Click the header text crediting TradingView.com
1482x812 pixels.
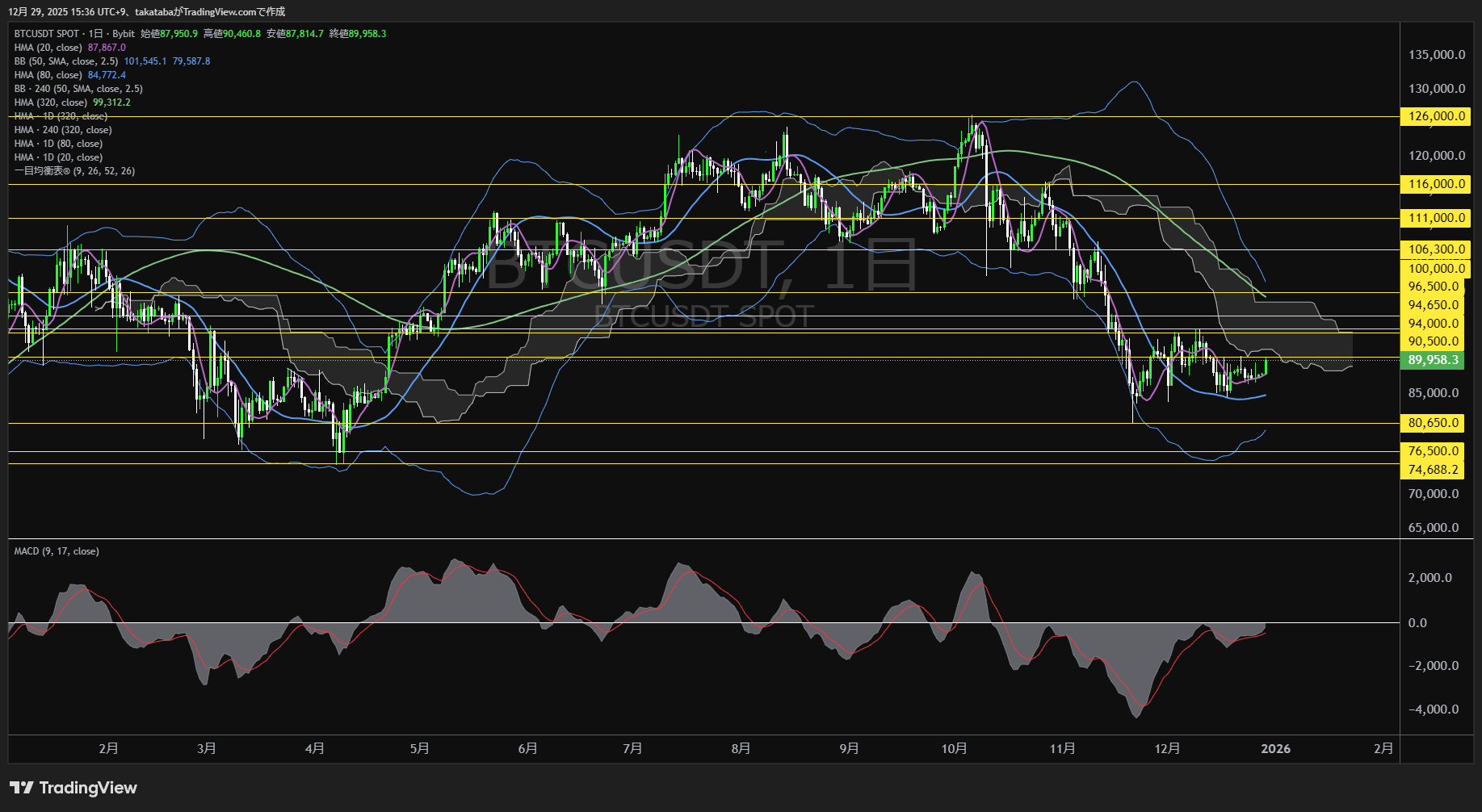tap(146, 11)
